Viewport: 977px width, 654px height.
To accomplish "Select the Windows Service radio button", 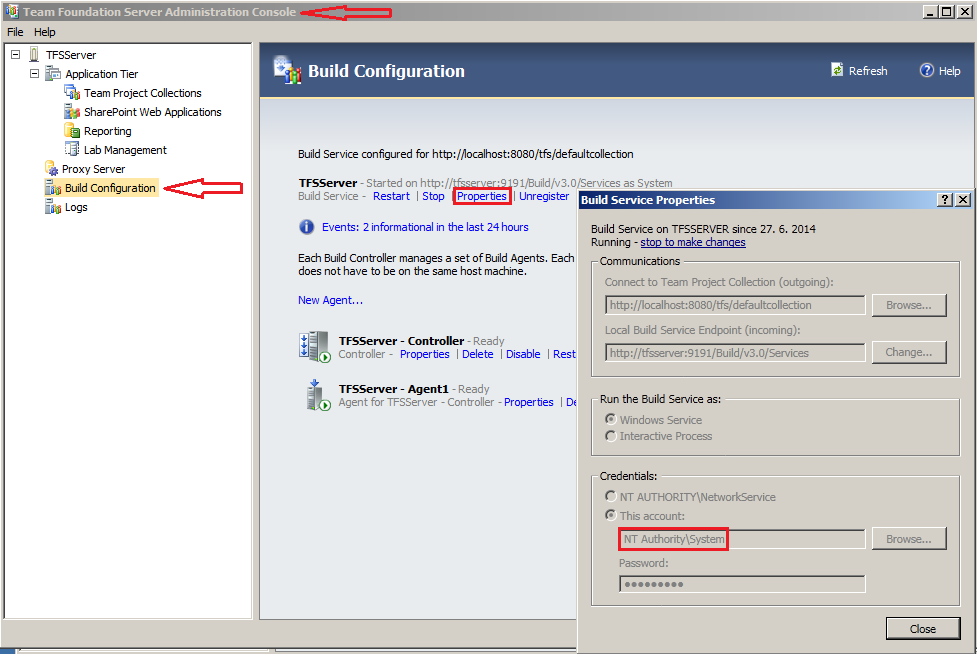I will pos(611,419).
